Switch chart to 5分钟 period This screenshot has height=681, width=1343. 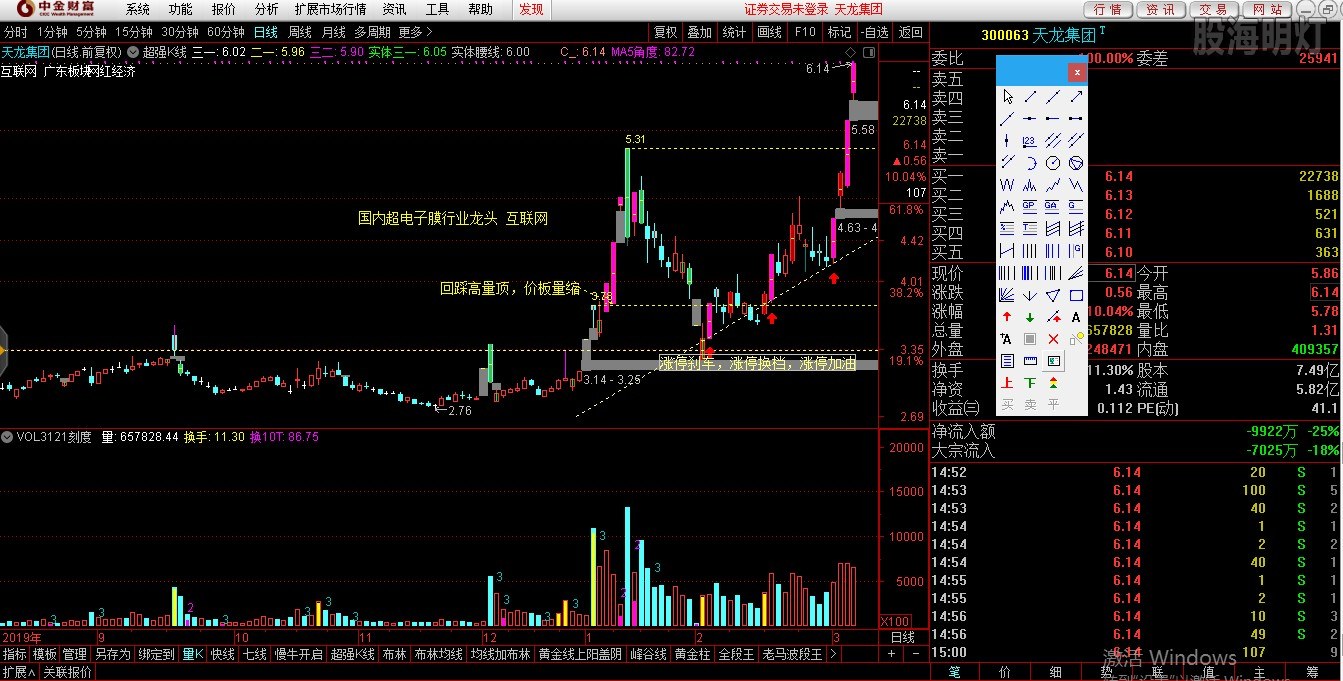(92, 32)
